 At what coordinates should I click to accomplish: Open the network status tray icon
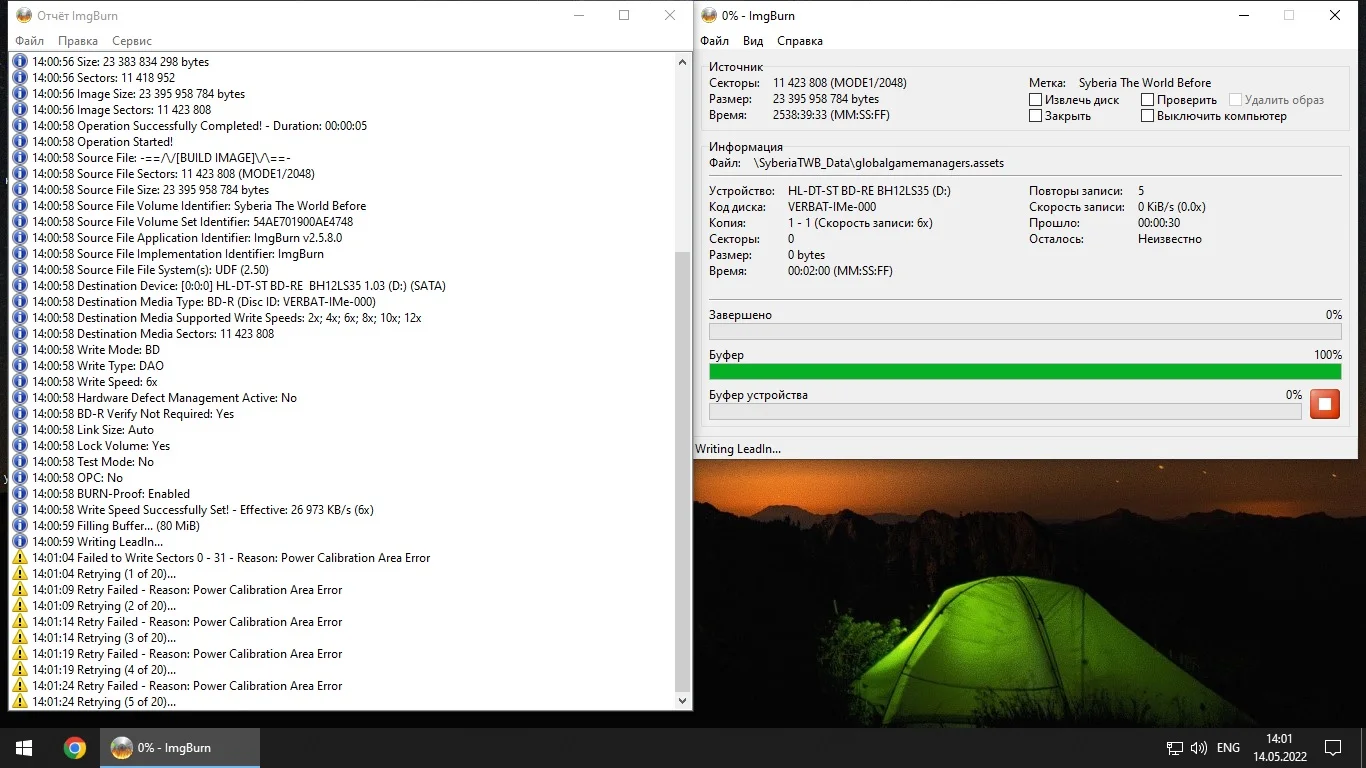point(1176,748)
